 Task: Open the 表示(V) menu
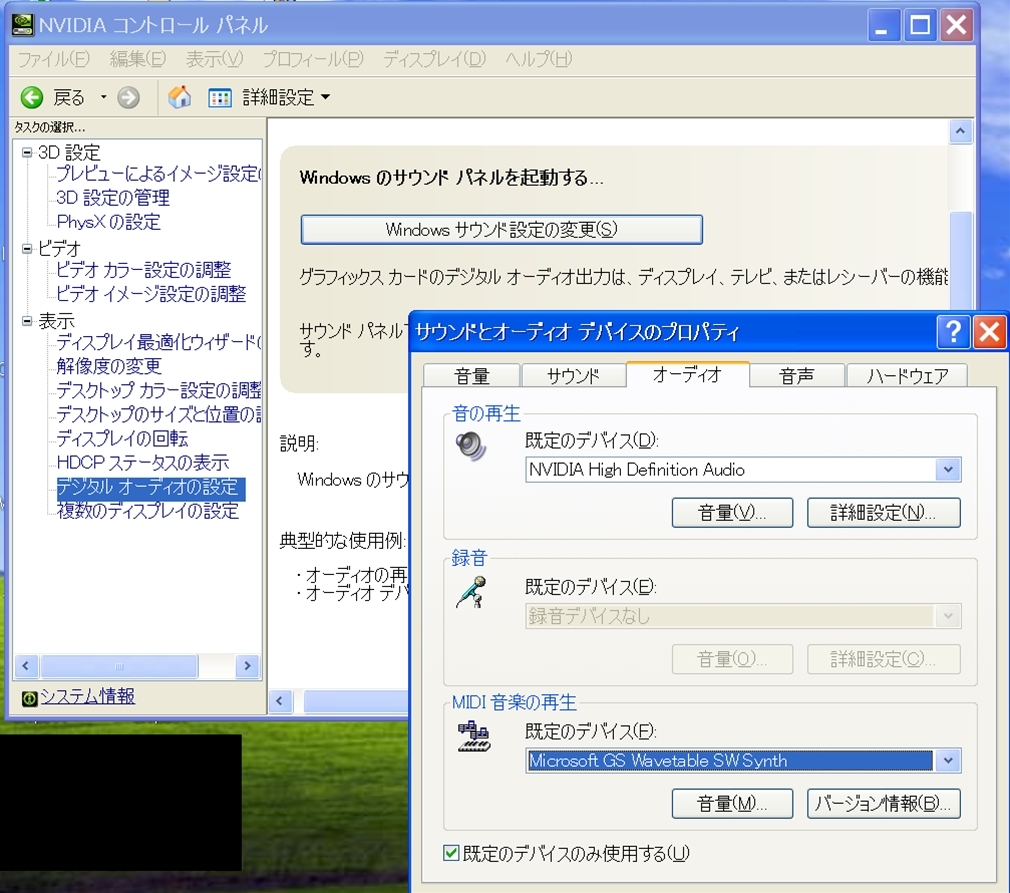click(214, 59)
